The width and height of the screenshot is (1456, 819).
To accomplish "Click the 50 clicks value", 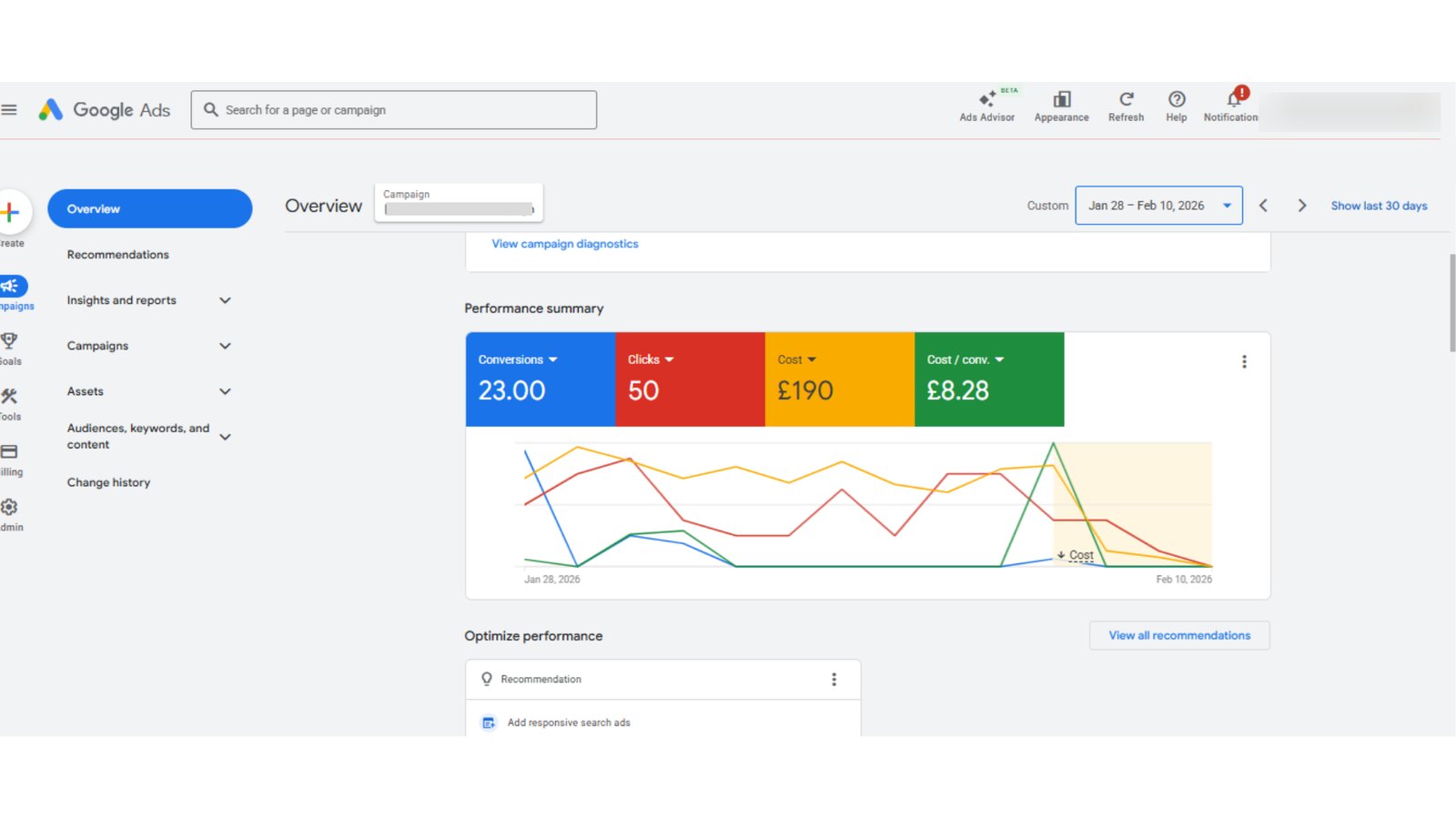I will click(x=643, y=390).
